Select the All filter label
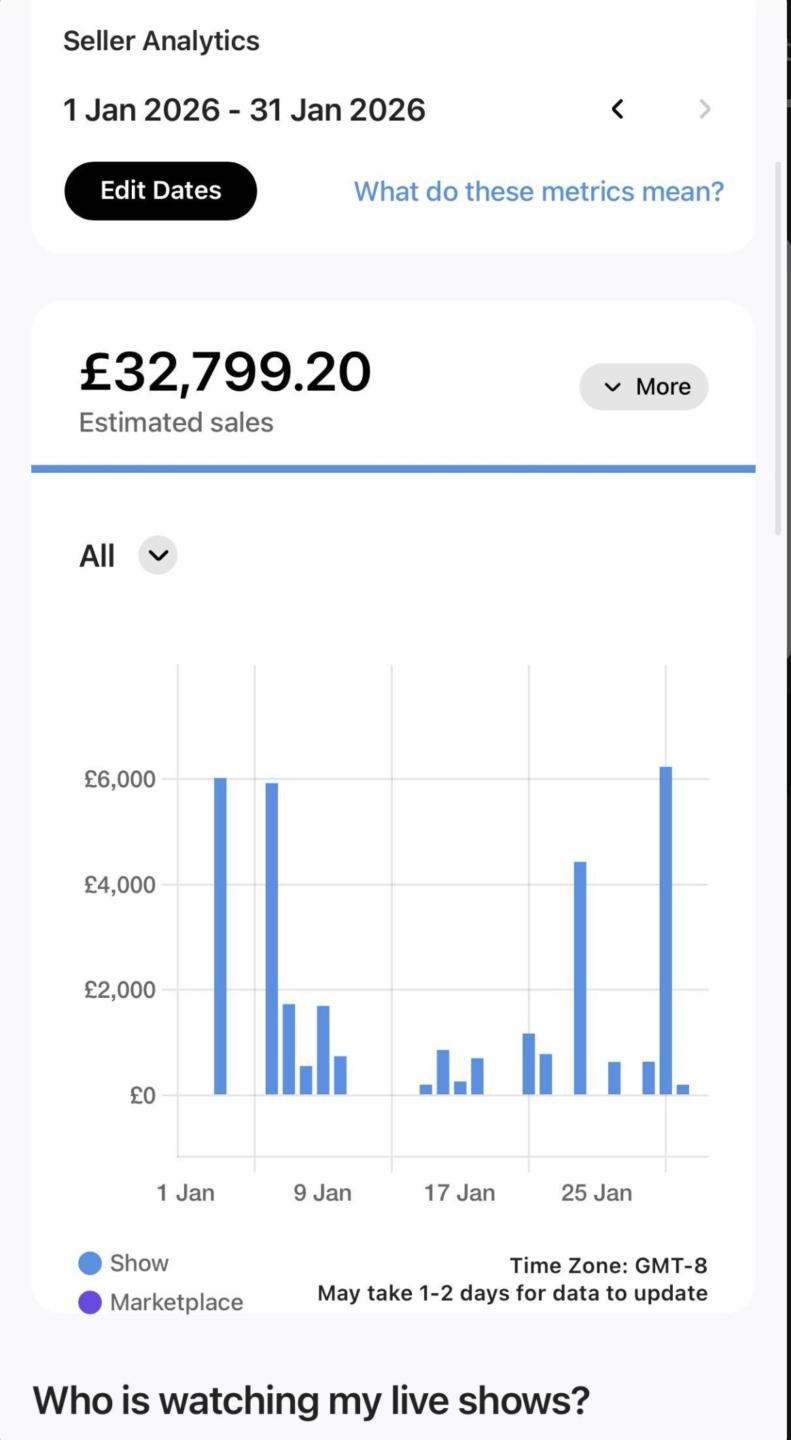The height and width of the screenshot is (1440, 791). pyautogui.click(x=97, y=555)
